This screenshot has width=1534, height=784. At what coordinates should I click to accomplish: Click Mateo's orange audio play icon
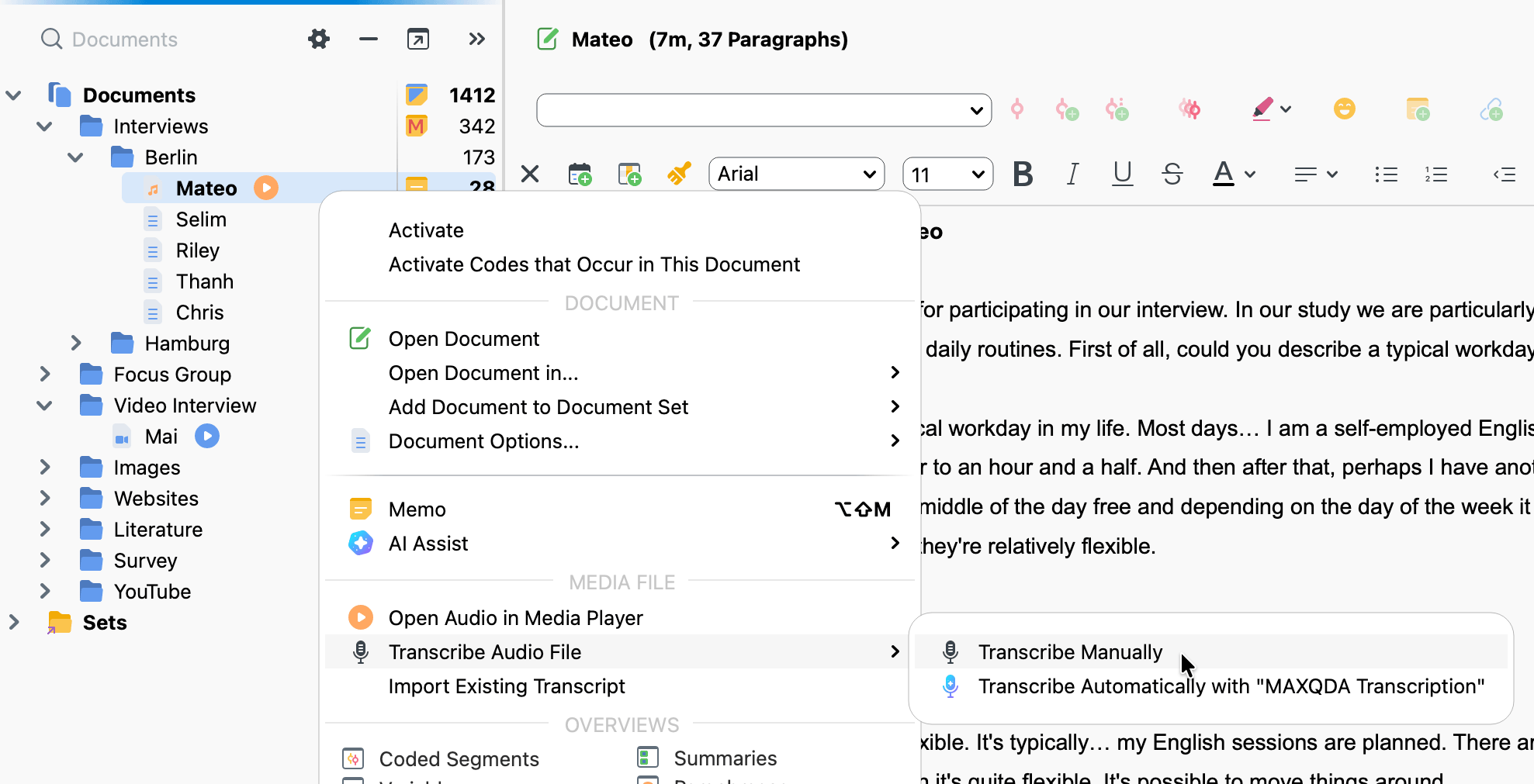pyautogui.click(x=266, y=188)
